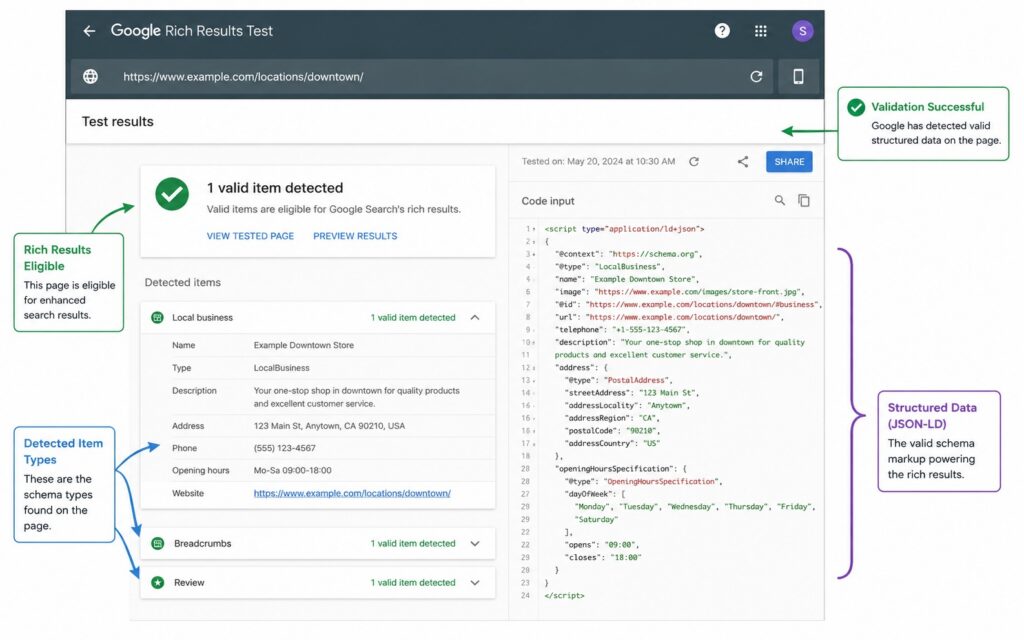Screen dimensions: 1024x640
Task: Click the 'streetAddress' line in code
Action: click(632, 393)
